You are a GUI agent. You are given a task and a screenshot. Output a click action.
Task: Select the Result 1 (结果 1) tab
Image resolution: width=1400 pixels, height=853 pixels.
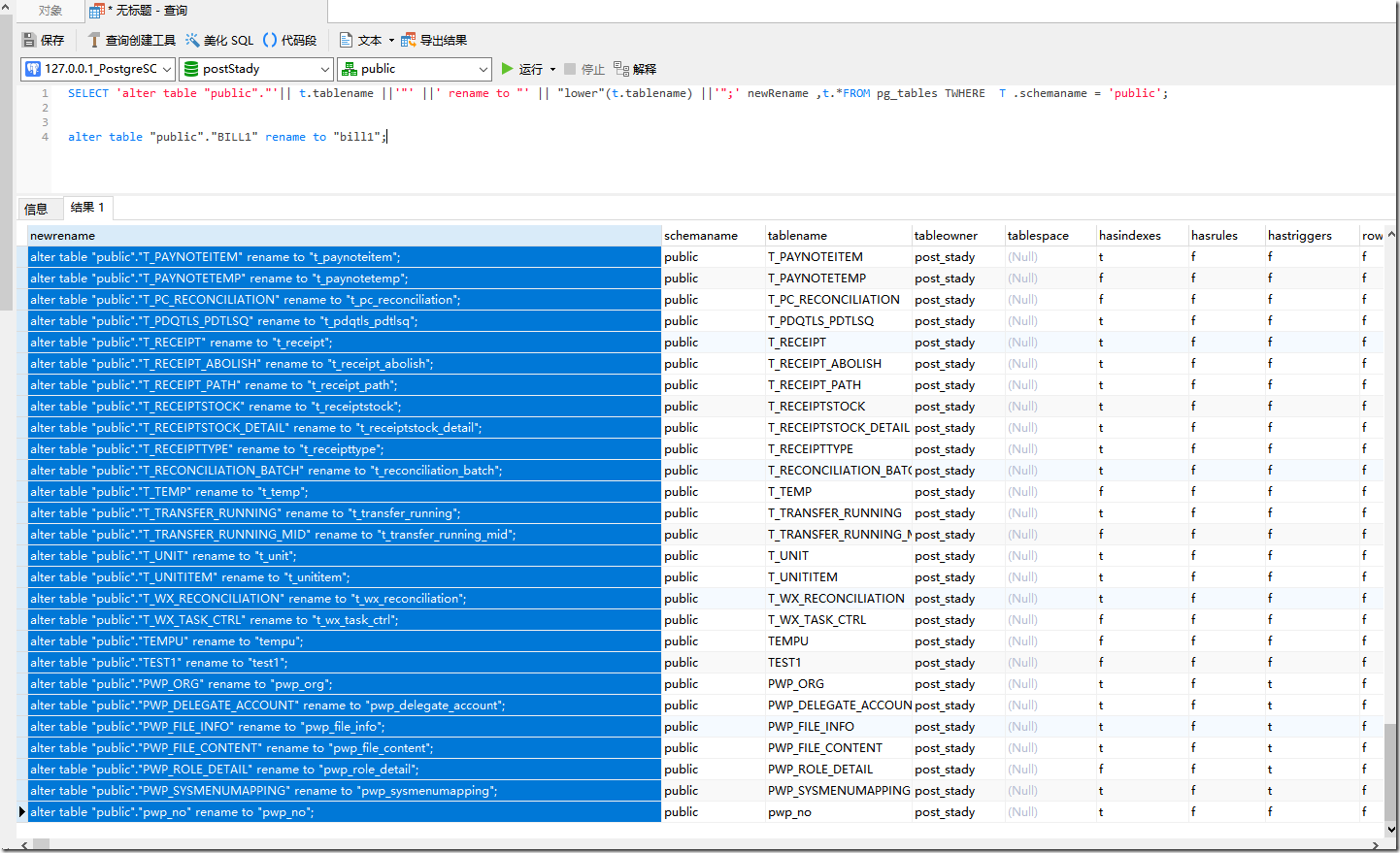click(87, 208)
